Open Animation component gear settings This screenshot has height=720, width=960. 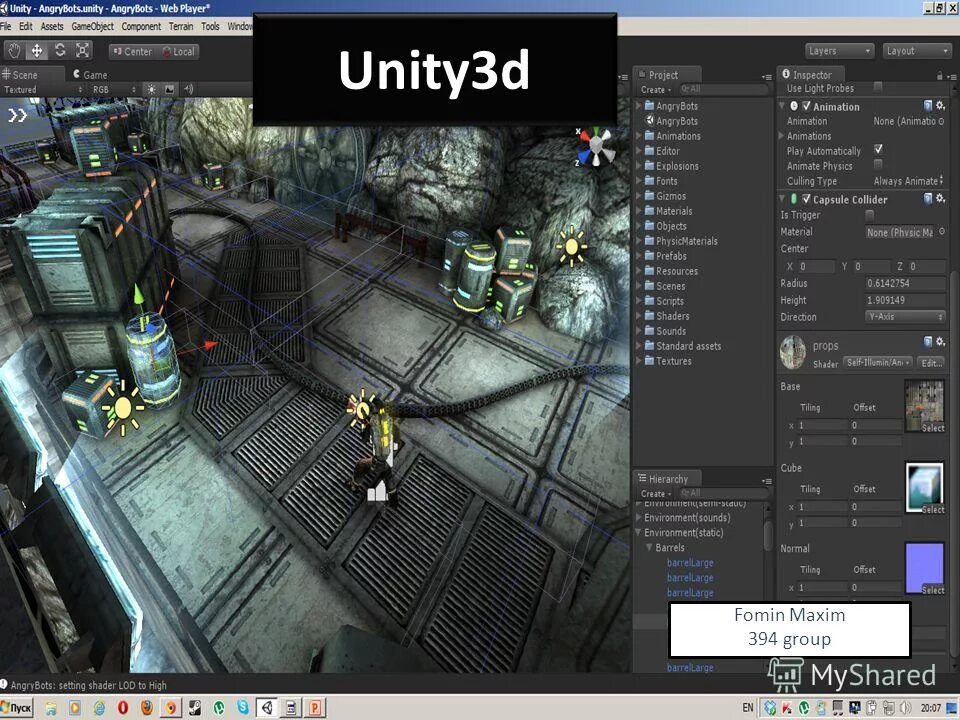[x=941, y=106]
